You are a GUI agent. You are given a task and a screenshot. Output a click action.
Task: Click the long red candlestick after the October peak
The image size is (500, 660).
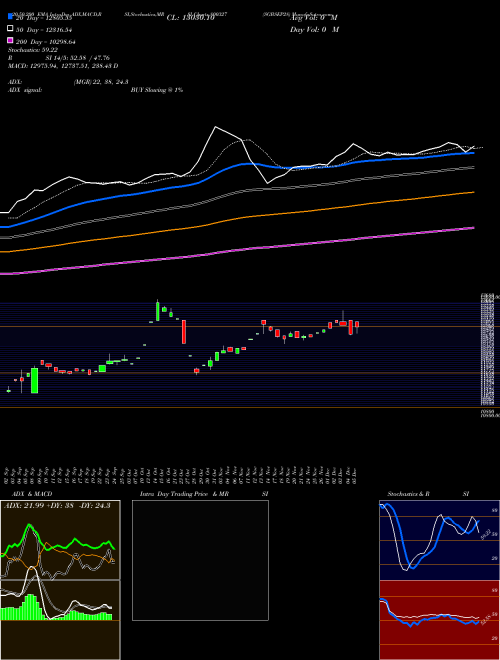[184, 332]
